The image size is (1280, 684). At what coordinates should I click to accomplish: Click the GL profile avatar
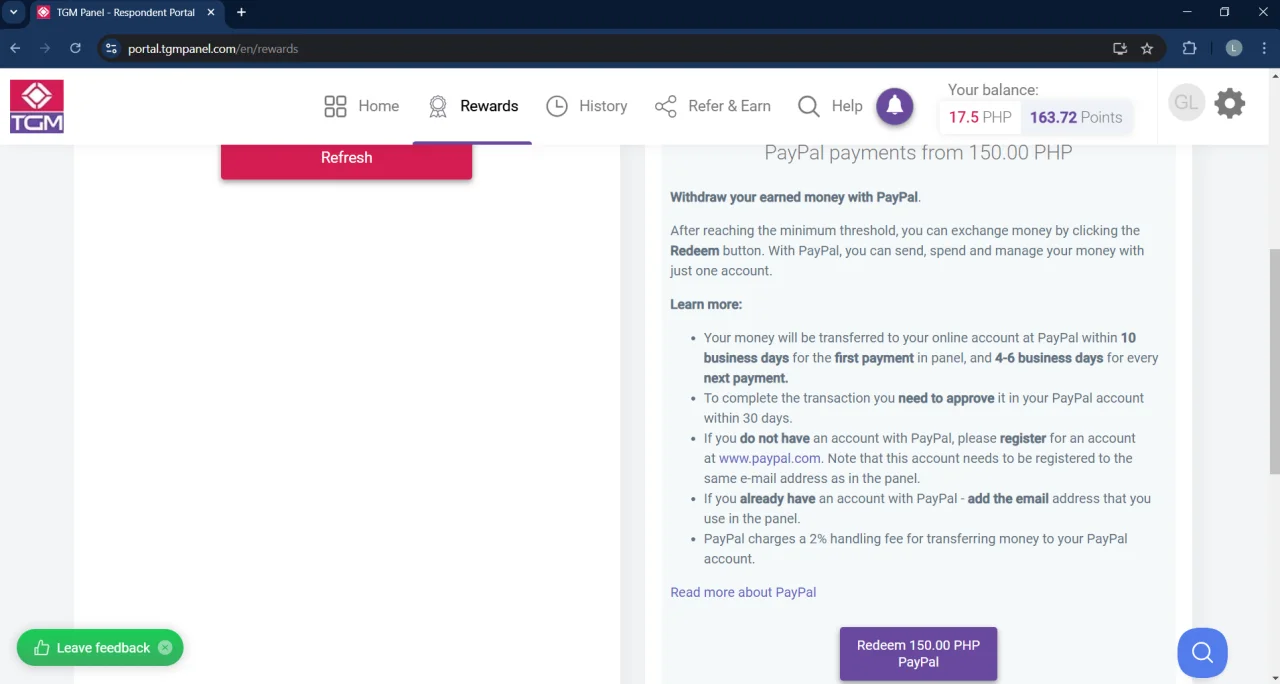[1186, 103]
